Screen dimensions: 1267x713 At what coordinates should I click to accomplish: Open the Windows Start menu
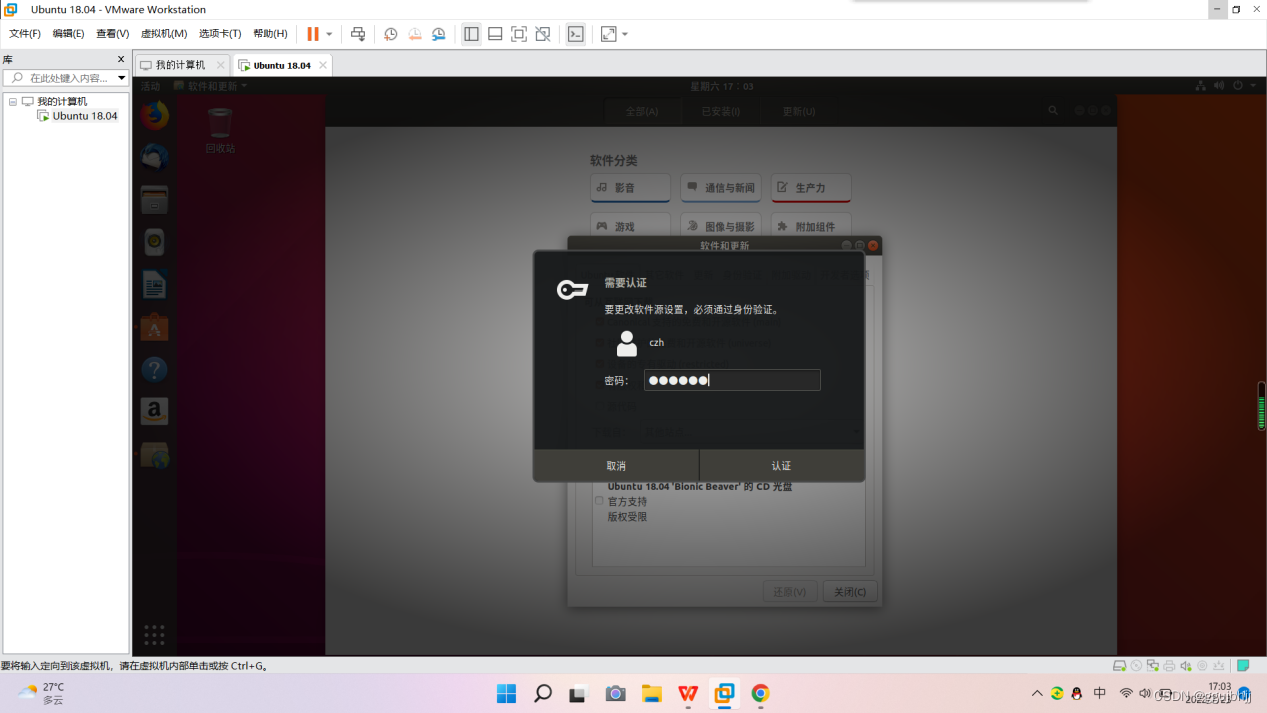[x=506, y=693]
